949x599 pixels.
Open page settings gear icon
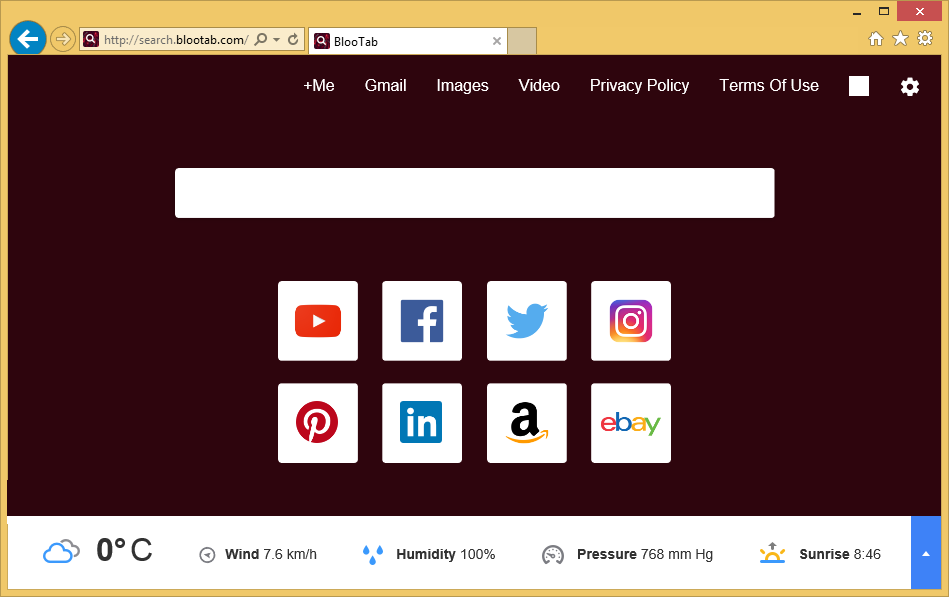909,87
